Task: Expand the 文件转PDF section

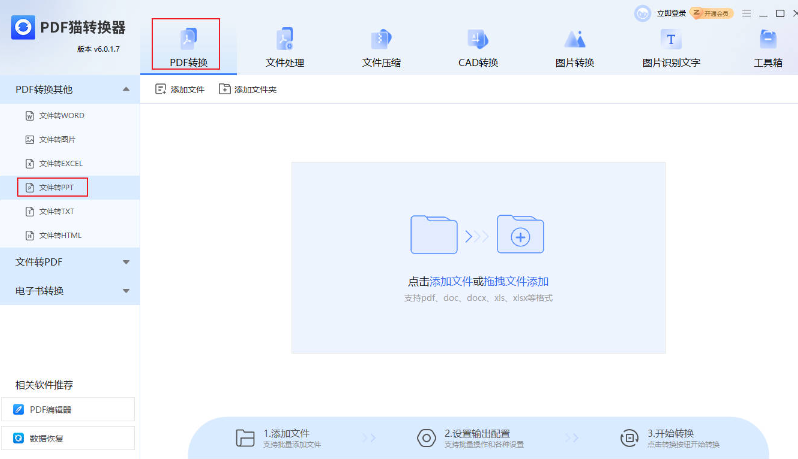Action: click(x=70, y=262)
